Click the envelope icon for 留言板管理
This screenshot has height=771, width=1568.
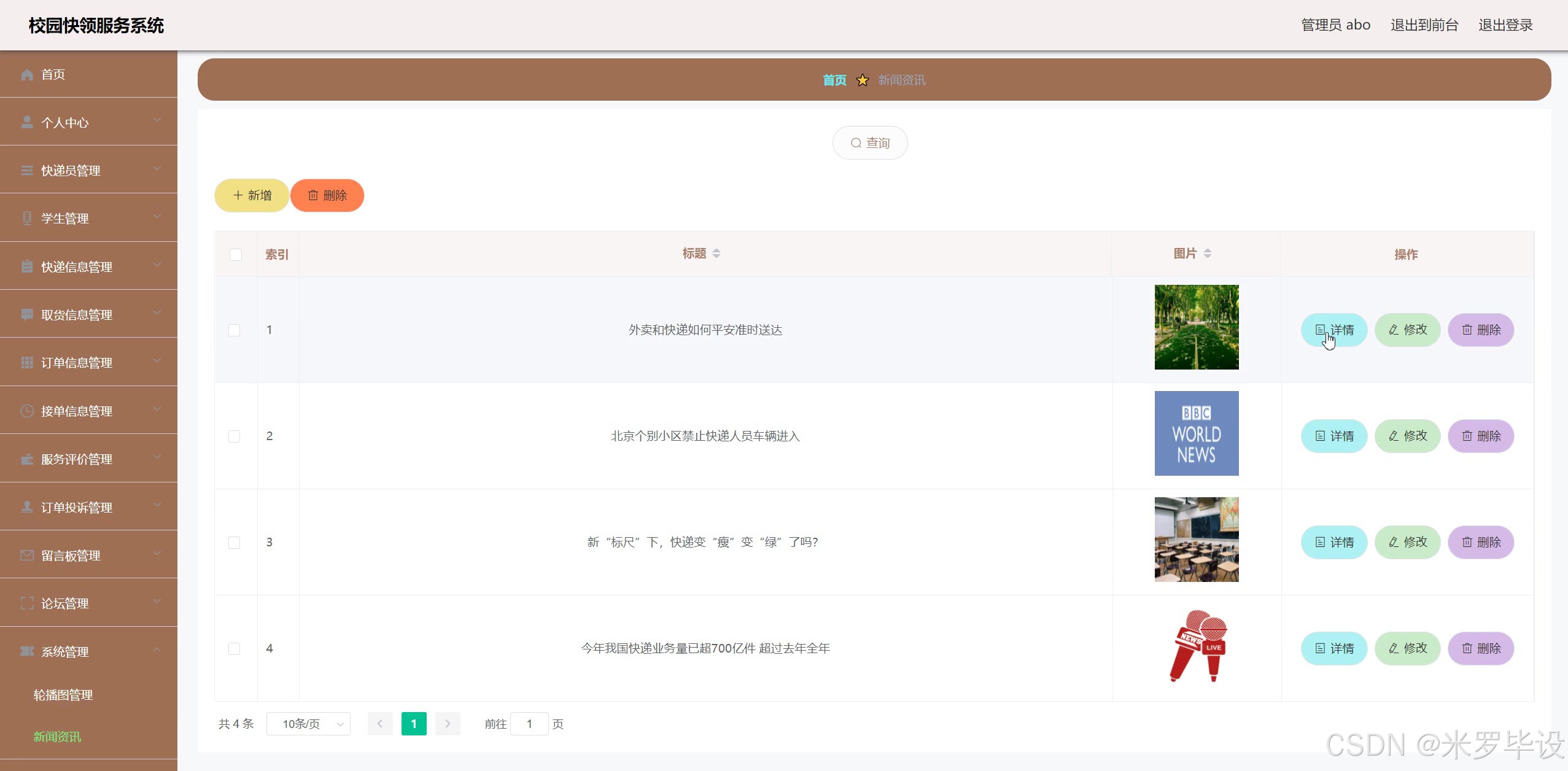point(27,556)
